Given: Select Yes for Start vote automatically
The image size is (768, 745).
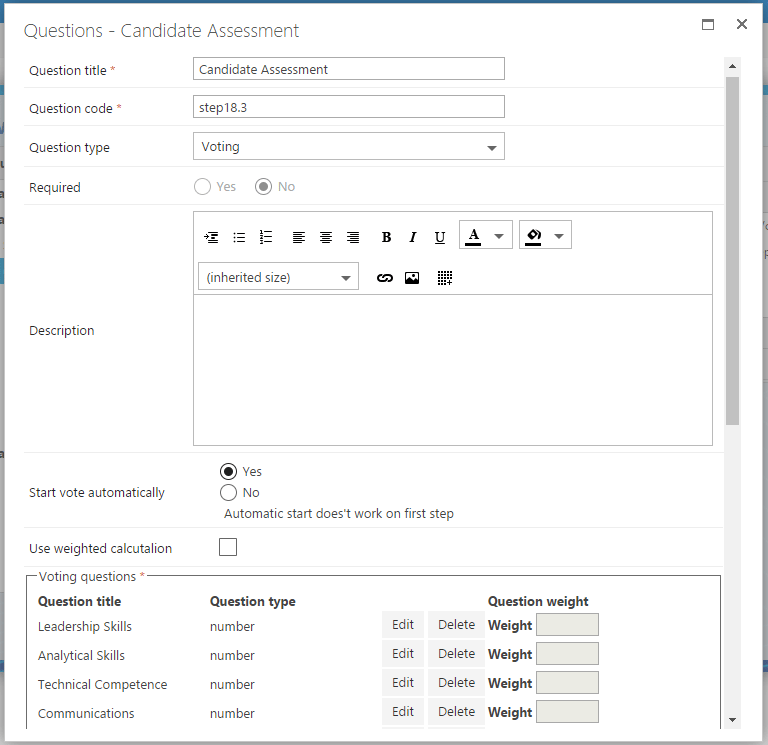Looking at the screenshot, I should tap(228, 472).
